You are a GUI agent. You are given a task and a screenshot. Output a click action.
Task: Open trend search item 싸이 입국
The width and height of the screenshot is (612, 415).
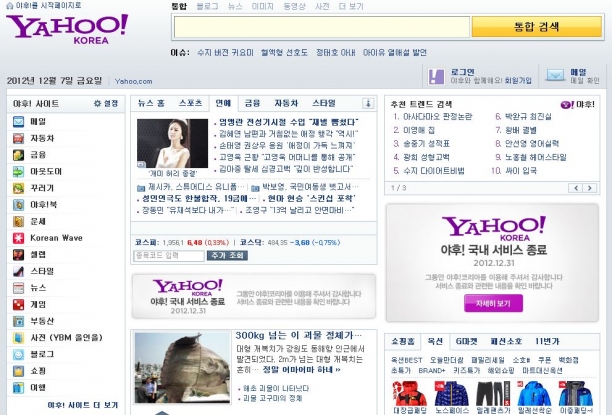[x=521, y=171]
